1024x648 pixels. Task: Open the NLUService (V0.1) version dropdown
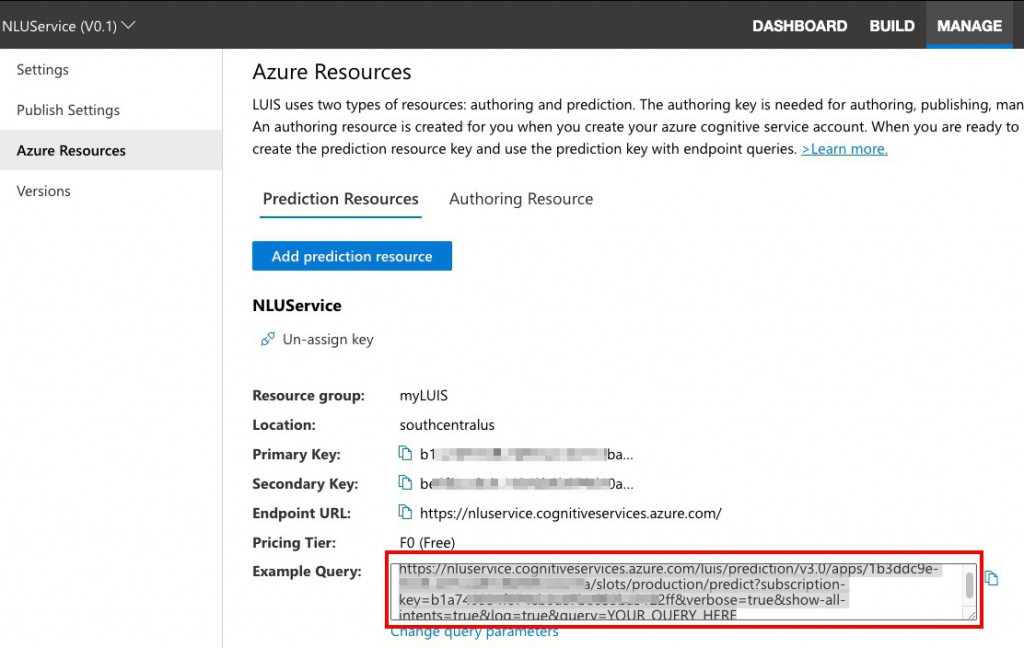pyautogui.click(x=68, y=26)
